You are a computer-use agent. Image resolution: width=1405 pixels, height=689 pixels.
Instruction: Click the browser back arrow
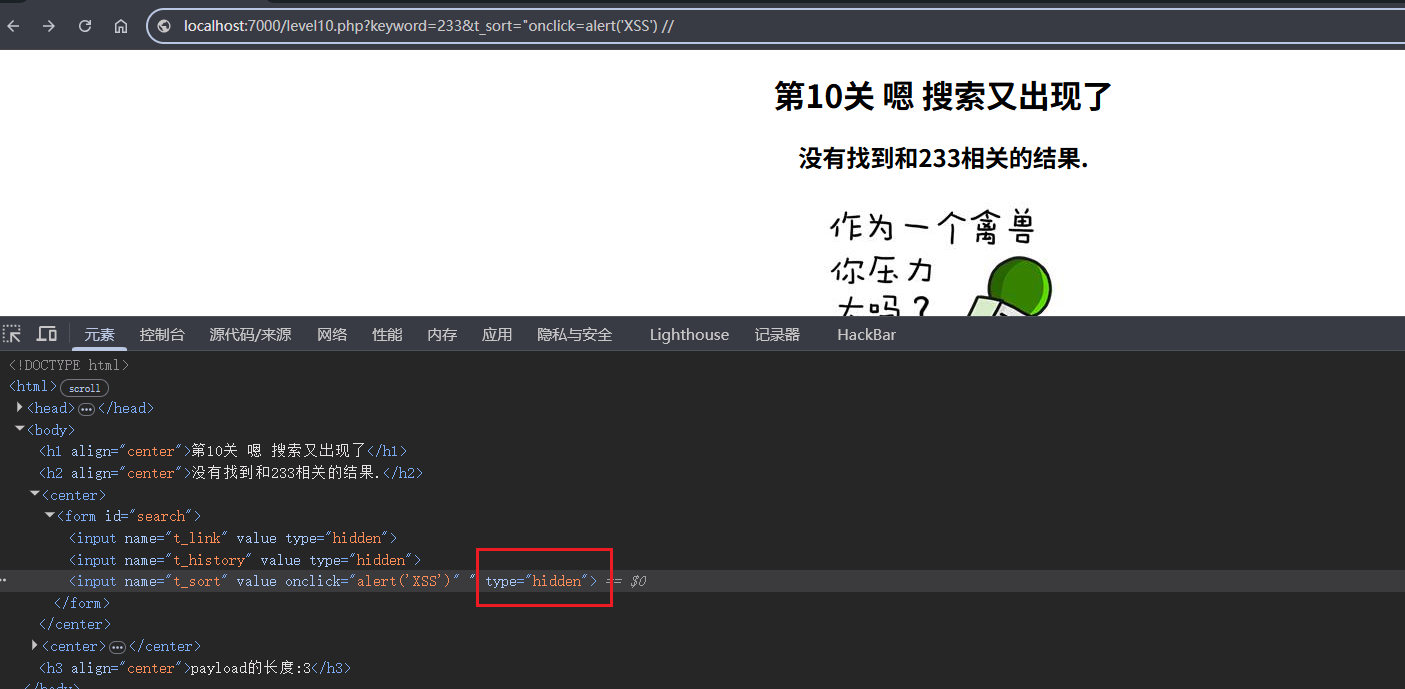point(13,26)
